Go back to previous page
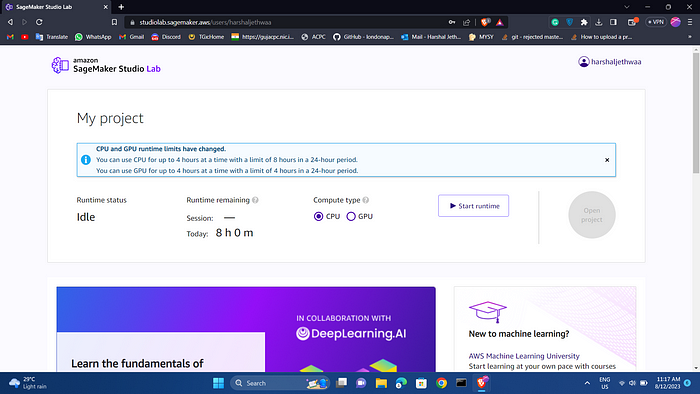 coord(10,22)
